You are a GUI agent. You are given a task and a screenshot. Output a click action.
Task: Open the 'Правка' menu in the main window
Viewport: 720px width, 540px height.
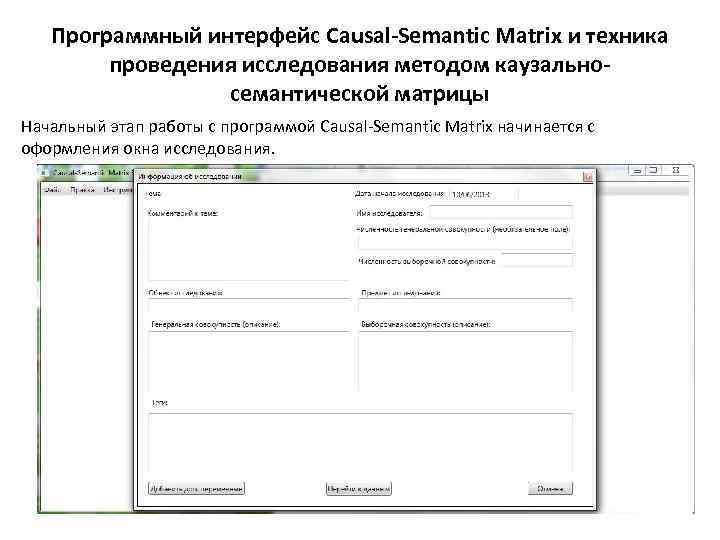pos(82,190)
